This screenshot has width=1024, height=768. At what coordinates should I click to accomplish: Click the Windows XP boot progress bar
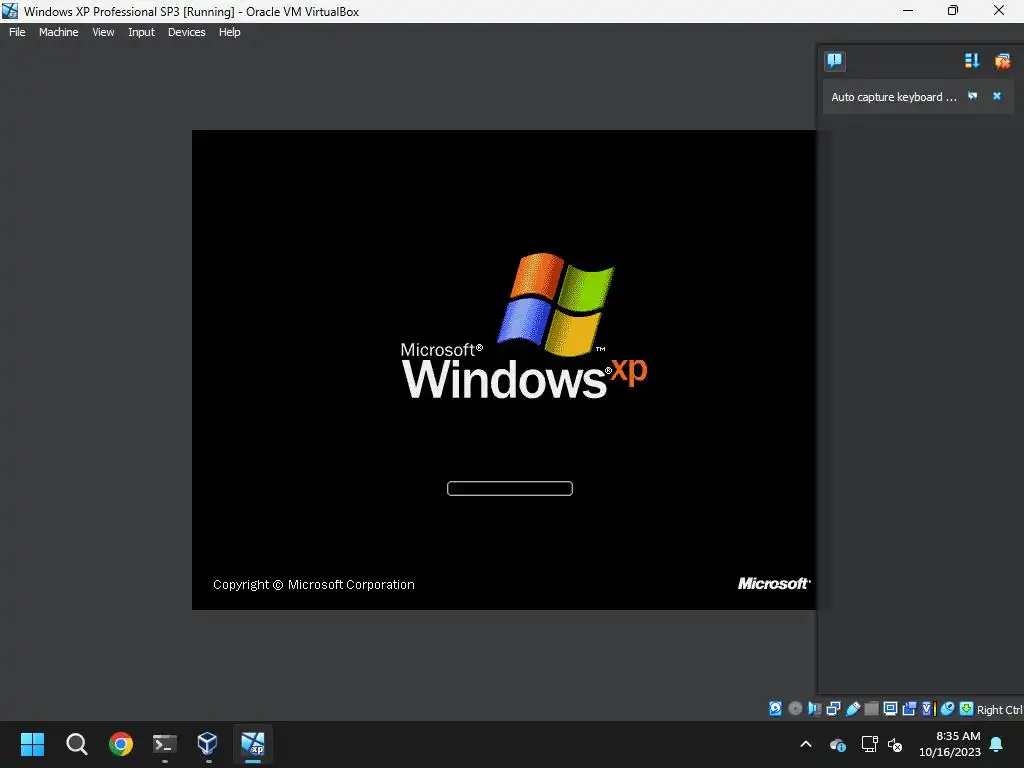509,488
